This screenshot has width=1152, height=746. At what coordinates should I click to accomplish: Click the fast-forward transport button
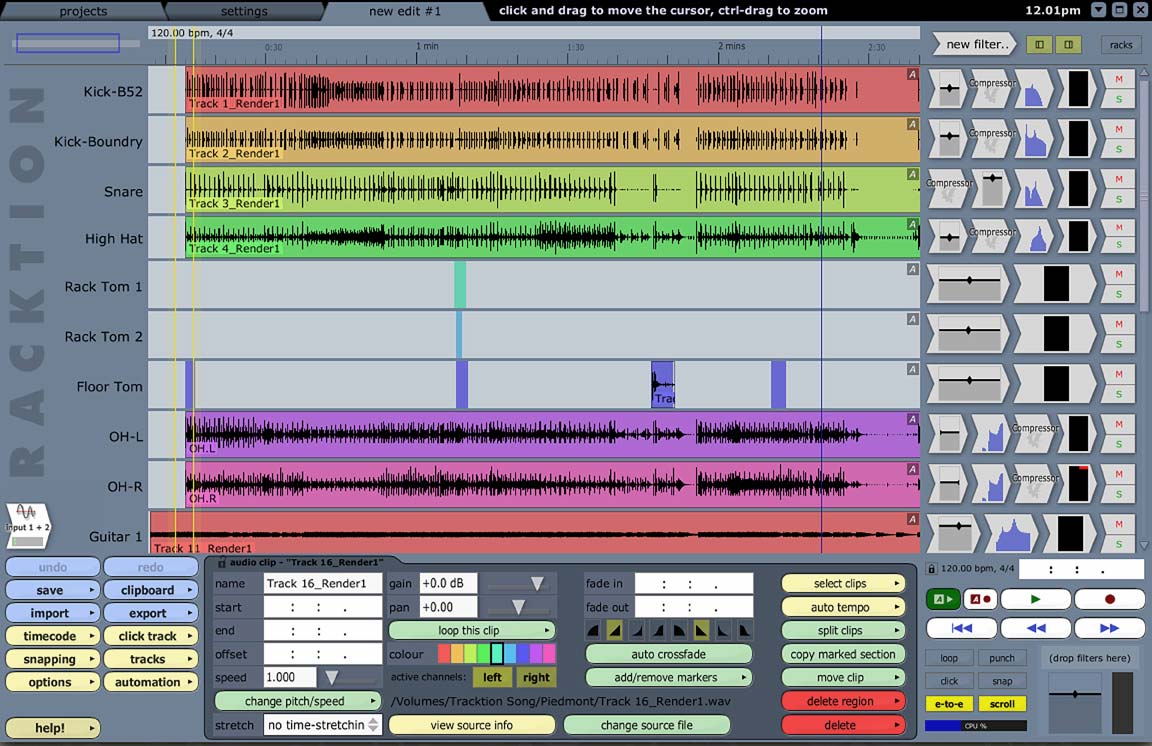[x=1109, y=628]
